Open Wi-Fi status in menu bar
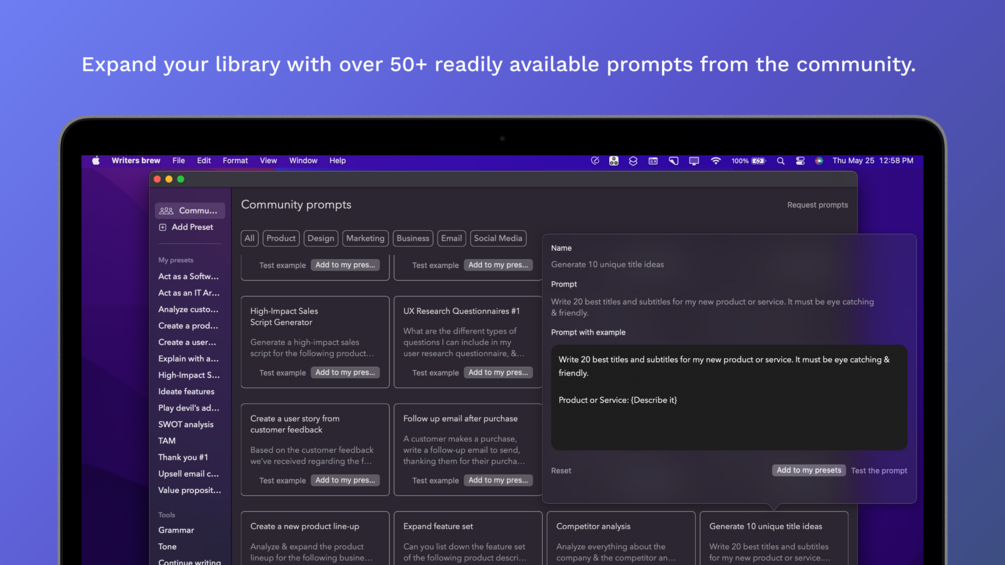 click(x=715, y=161)
